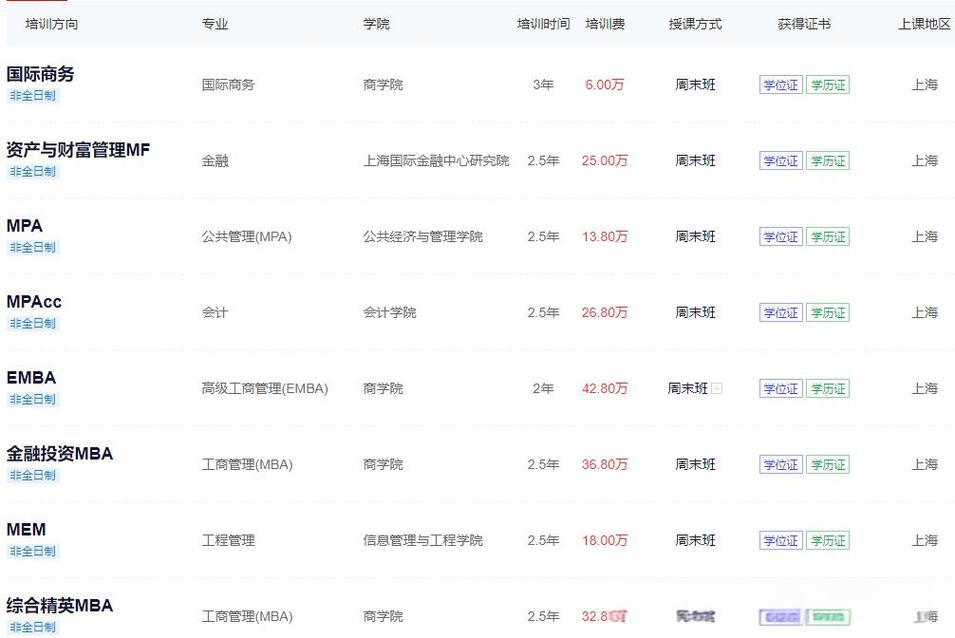The image size is (955, 638).
Task: Click the 非全日制 tag under MPAcc
Action: click(33, 323)
